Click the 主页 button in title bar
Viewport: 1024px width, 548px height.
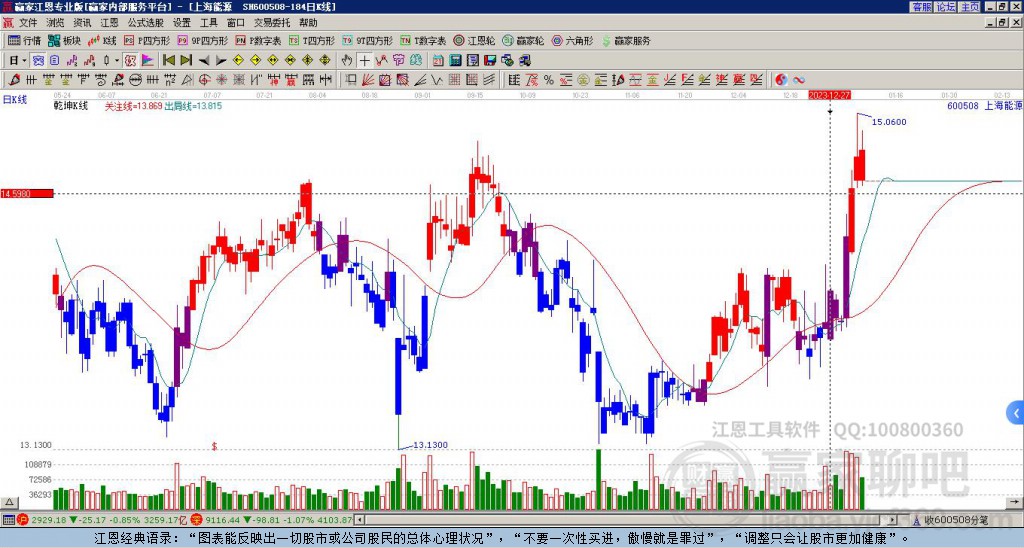970,7
